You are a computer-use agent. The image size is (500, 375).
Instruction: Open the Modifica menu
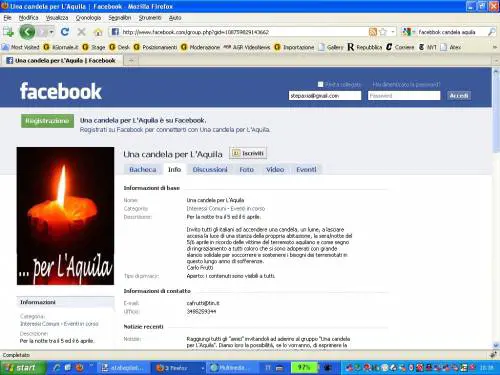click(28, 18)
